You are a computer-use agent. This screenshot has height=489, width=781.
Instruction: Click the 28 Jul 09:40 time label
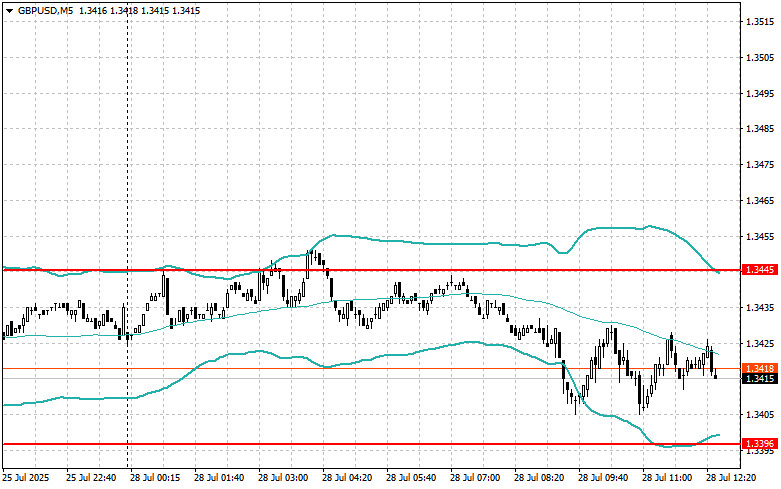(603, 478)
